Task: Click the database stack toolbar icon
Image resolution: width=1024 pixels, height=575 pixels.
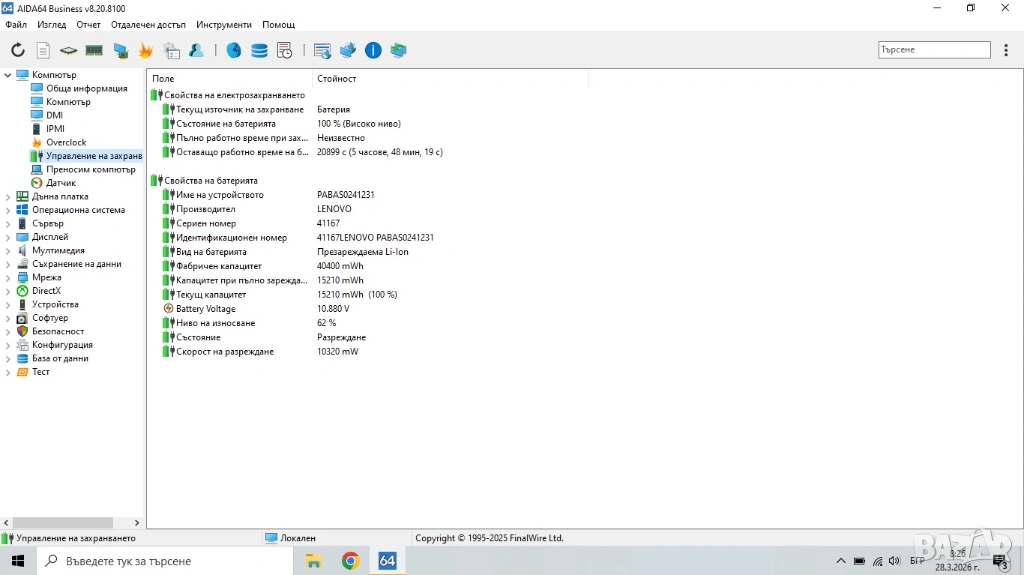Action: pos(259,50)
